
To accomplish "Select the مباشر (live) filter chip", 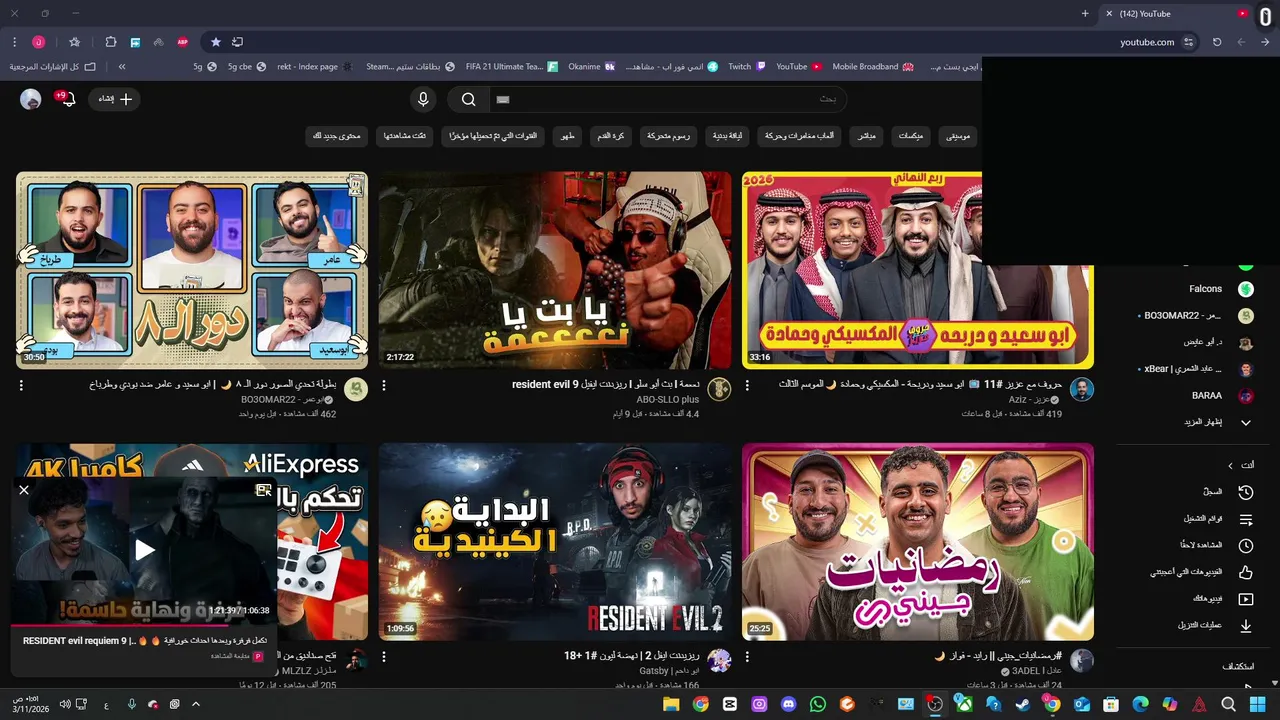I will pos(867,136).
